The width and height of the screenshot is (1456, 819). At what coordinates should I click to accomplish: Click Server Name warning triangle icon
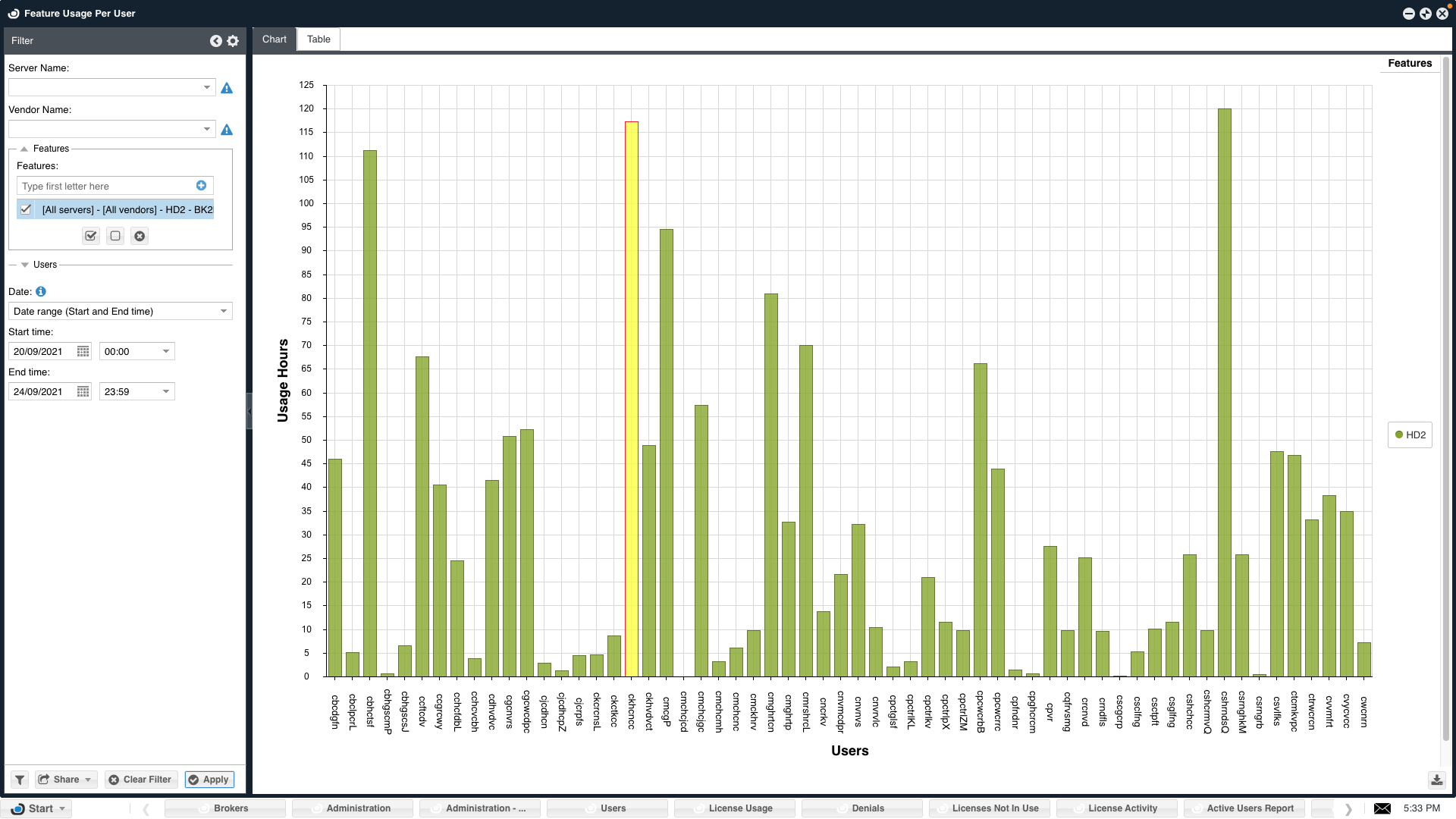pos(227,89)
